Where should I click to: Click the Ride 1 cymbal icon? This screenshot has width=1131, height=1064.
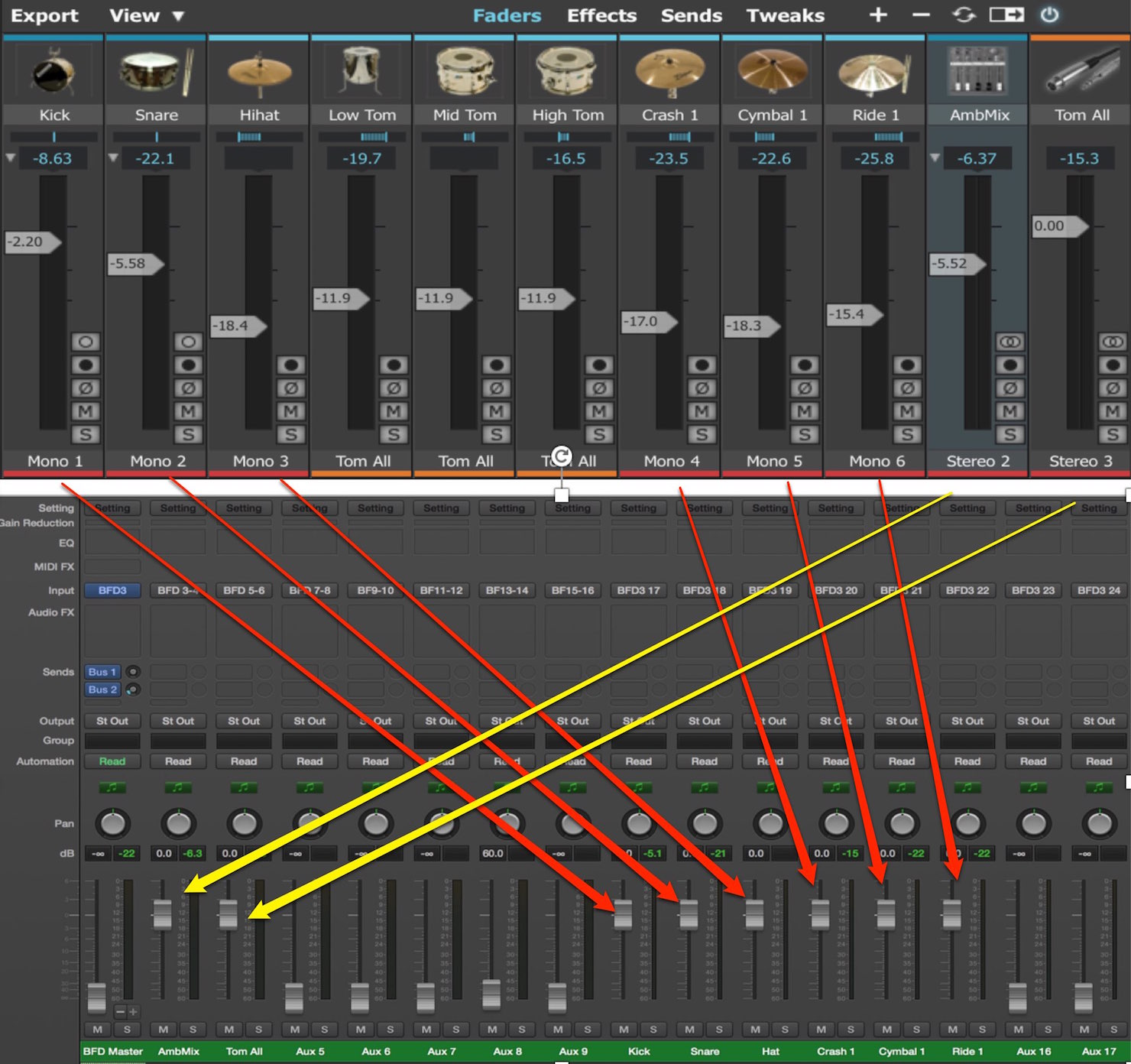[876, 73]
